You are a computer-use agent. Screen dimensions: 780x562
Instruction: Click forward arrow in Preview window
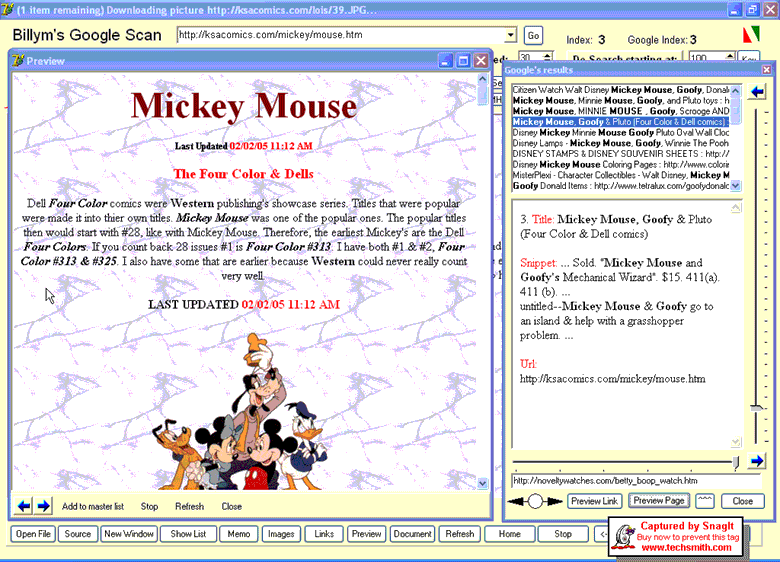coord(44,506)
